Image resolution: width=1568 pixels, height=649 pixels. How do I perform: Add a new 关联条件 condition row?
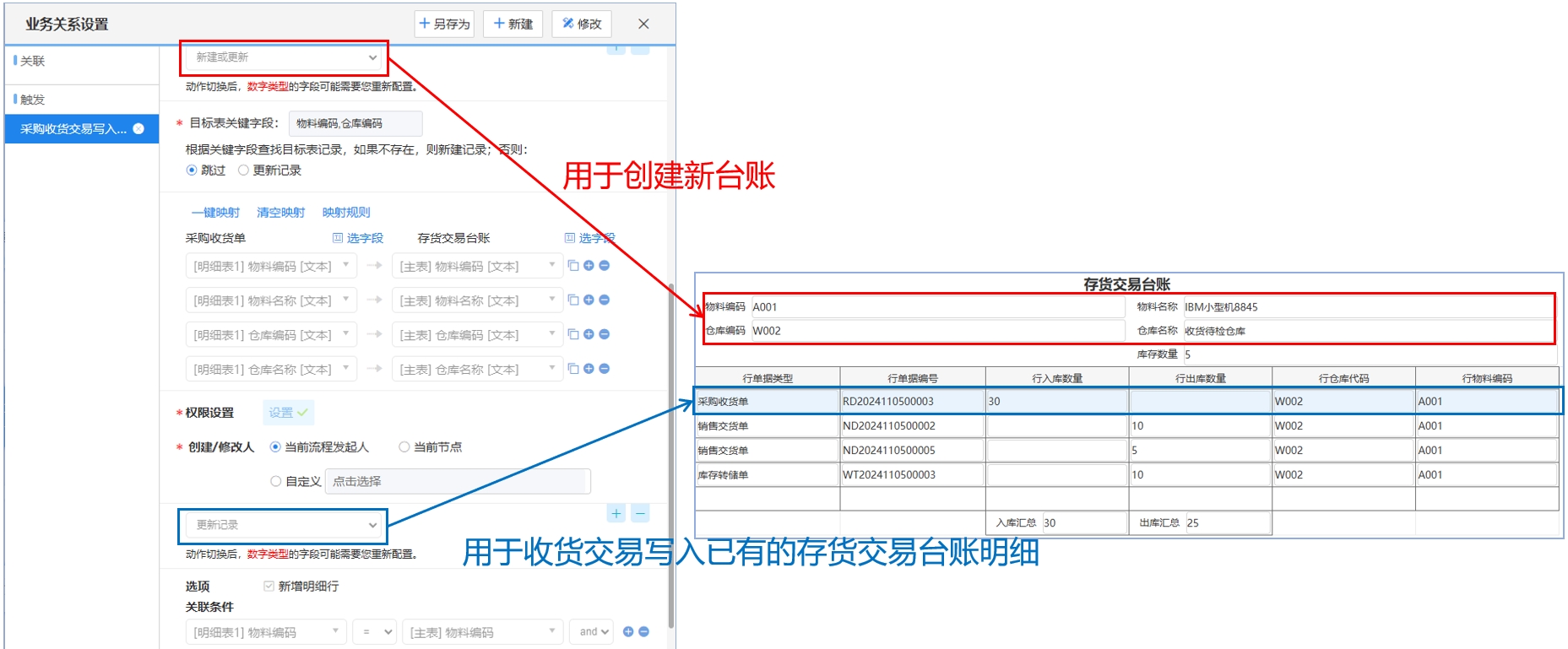point(628,631)
